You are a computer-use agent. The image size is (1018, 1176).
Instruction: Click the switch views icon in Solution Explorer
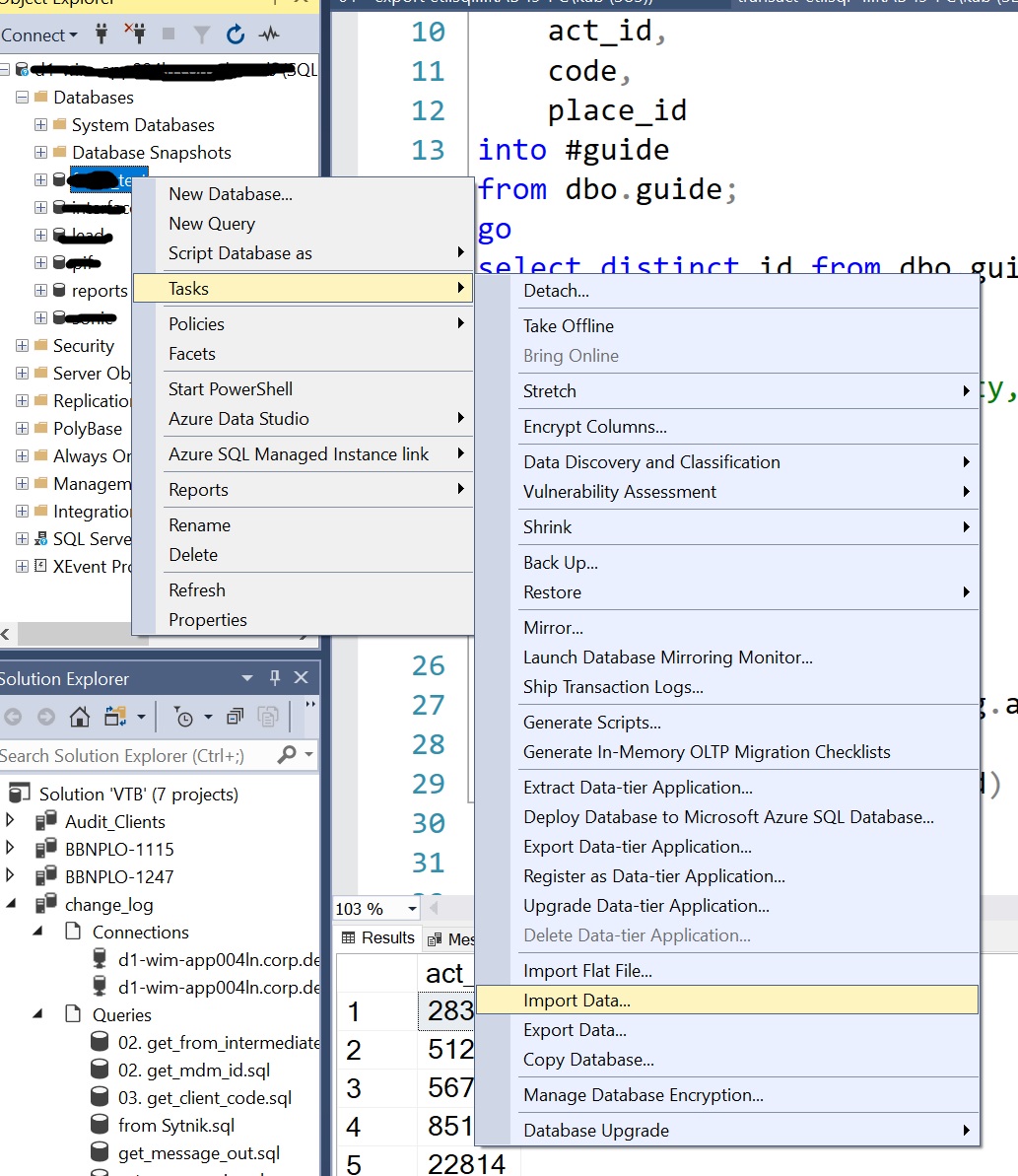tap(115, 717)
